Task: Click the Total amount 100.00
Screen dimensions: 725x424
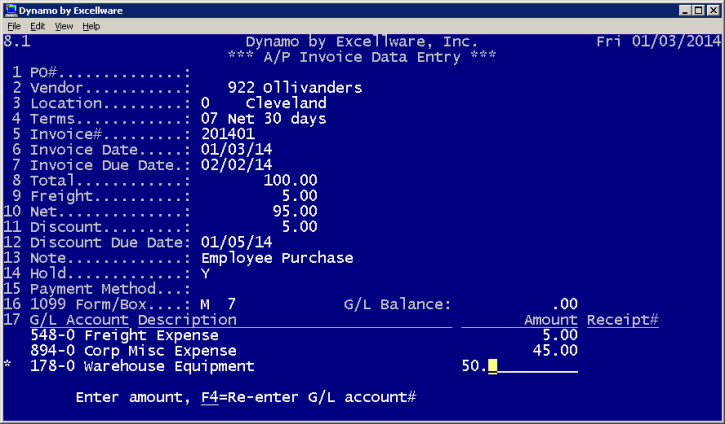Action: click(x=290, y=180)
